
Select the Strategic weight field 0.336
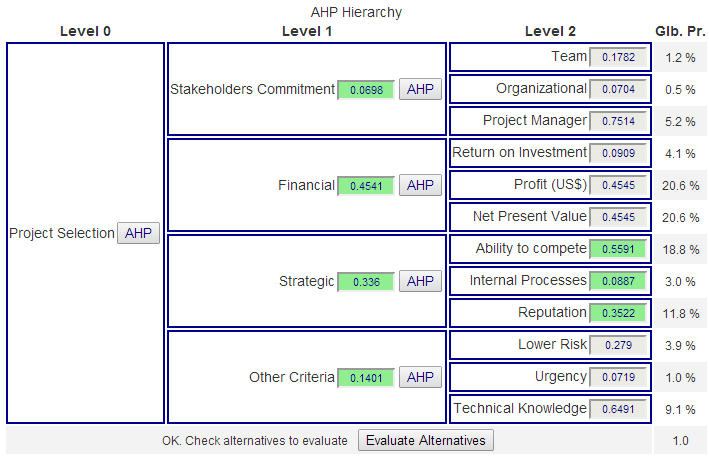(366, 281)
